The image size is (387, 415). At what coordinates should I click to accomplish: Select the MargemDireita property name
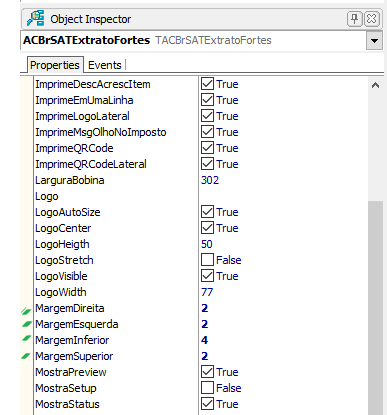[x=70, y=308]
